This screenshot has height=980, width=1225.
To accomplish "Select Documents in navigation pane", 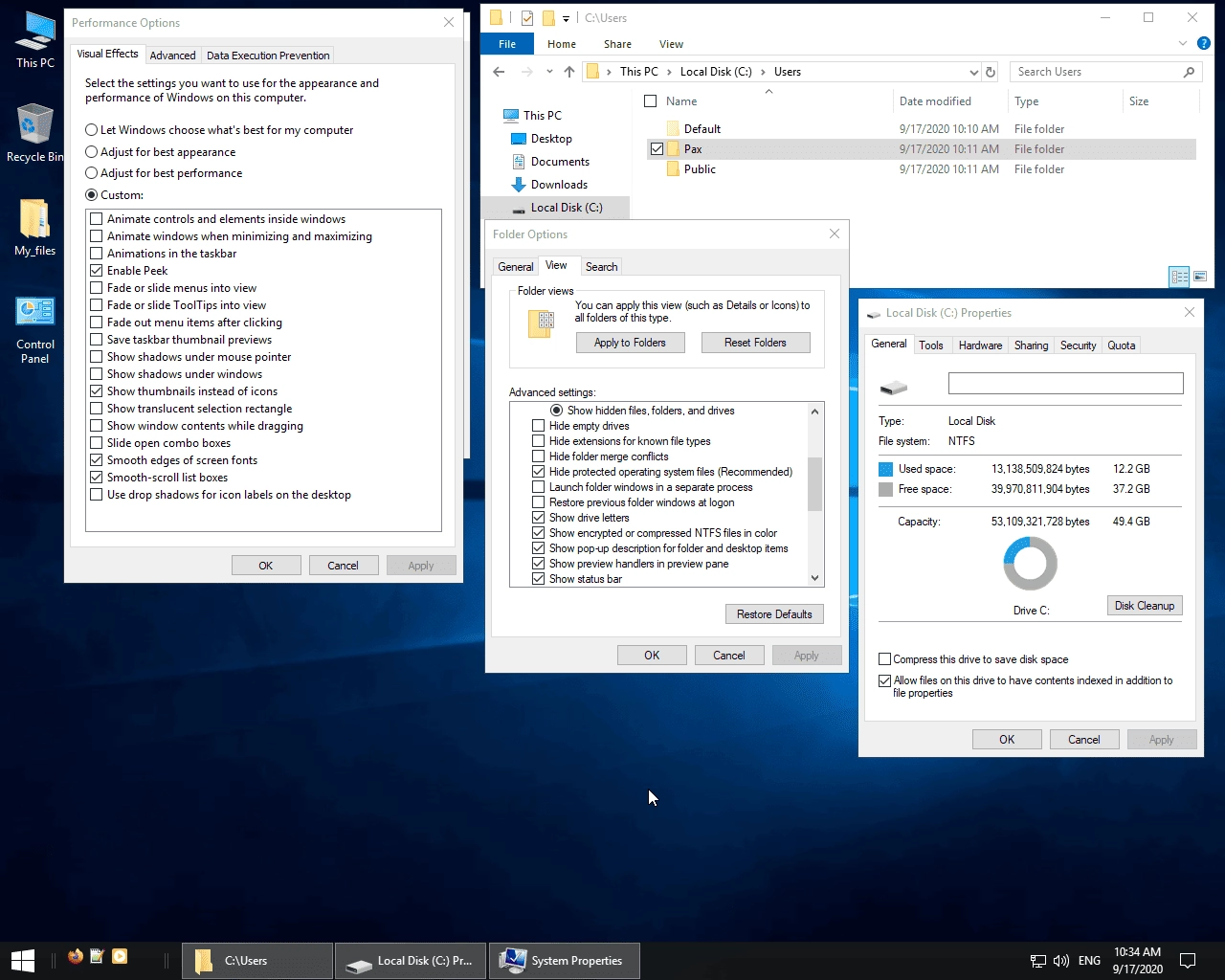I will tap(560, 162).
